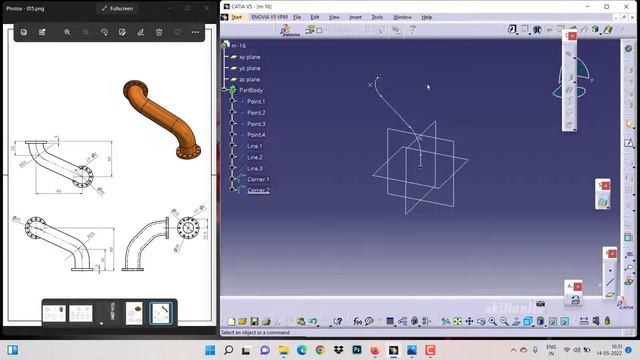This screenshot has height=360, width=640.
Task: Click the New document icon in CATIA
Action: coord(231,322)
